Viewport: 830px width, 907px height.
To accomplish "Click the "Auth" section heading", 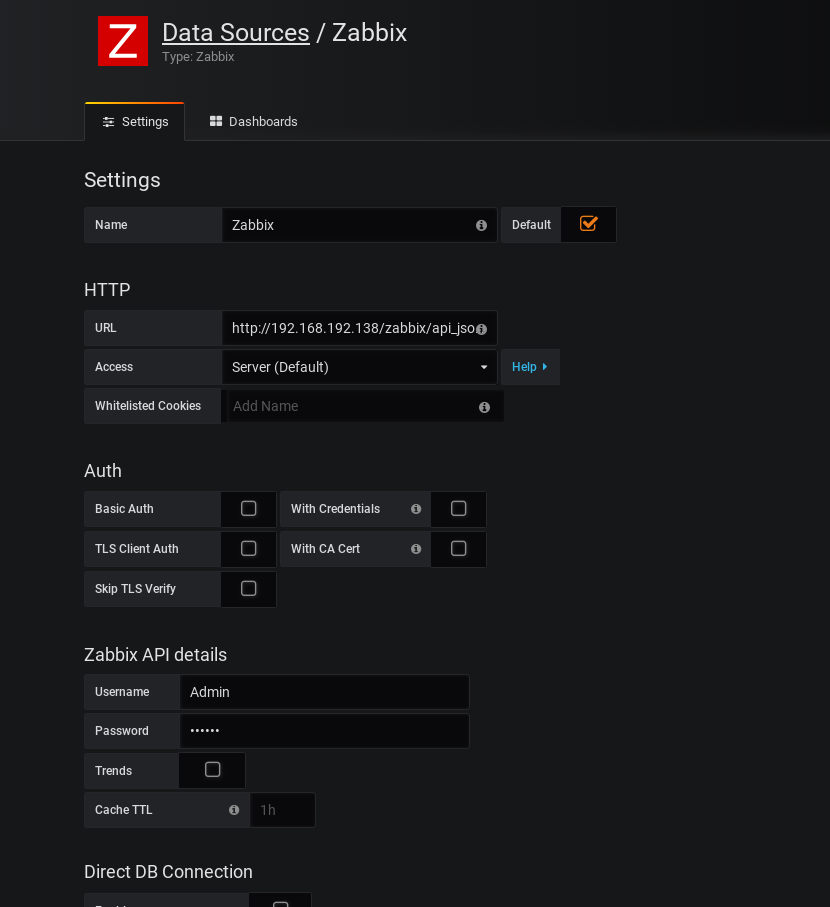I will click(x=103, y=471).
